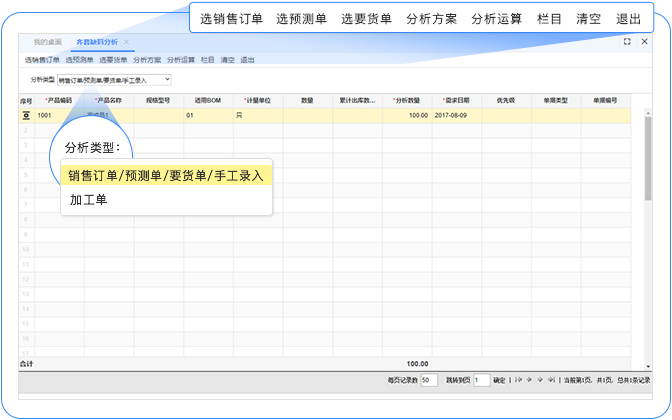The width and height of the screenshot is (672, 420).
Task: Go to the last page using the pager arrow
Action: click(x=552, y=380)
